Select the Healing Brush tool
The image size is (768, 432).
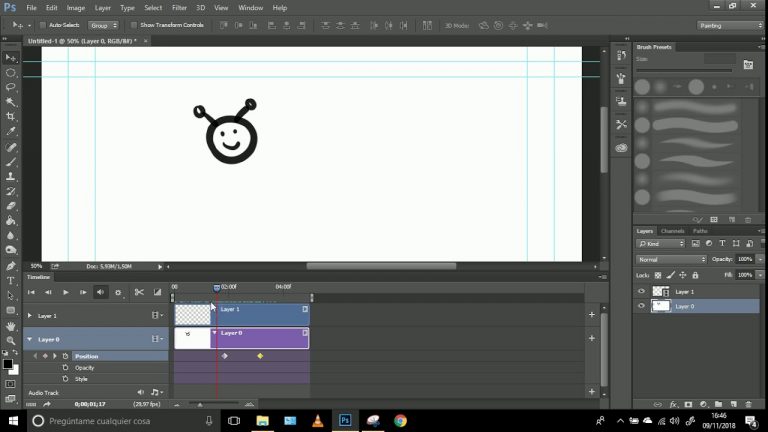10,147
